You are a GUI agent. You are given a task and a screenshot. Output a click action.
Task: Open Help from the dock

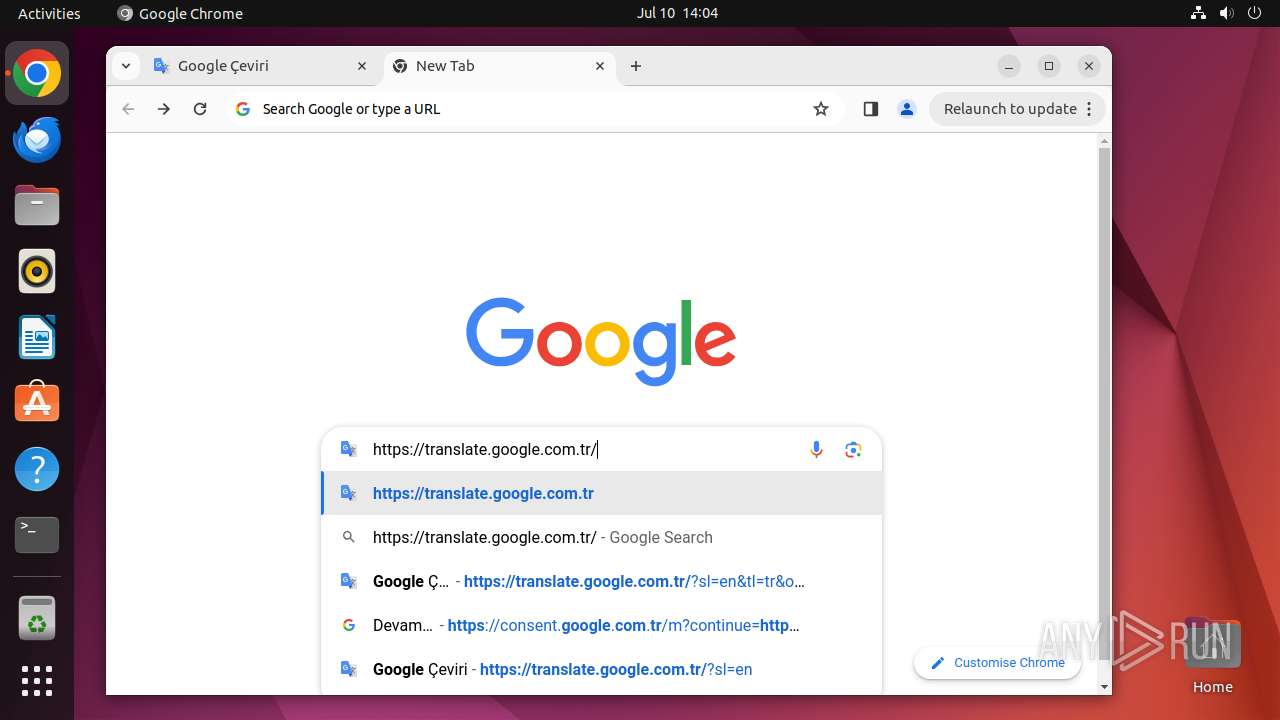pos(37,469)
